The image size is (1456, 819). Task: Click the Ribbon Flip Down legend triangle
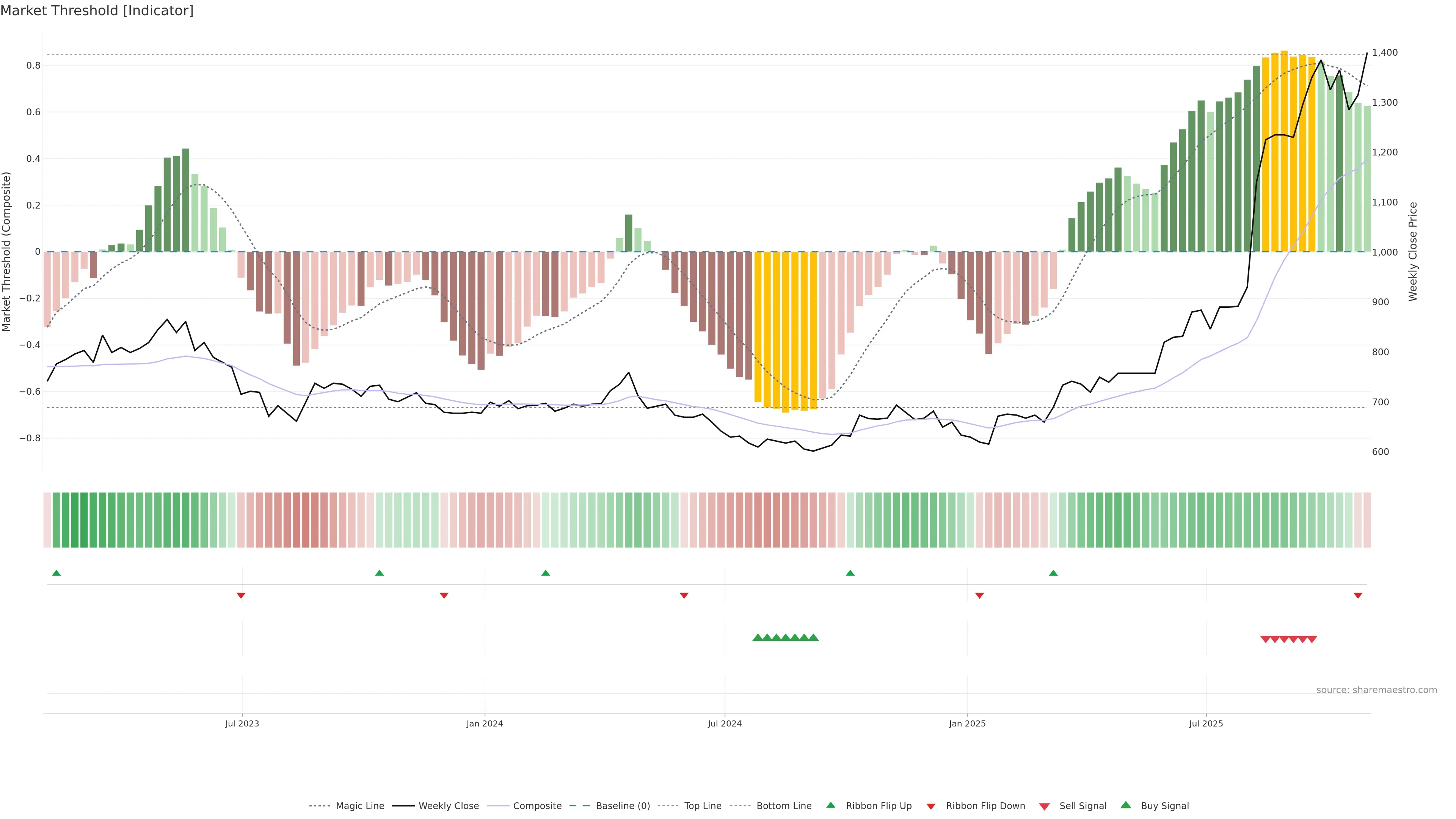pos(930,806)
